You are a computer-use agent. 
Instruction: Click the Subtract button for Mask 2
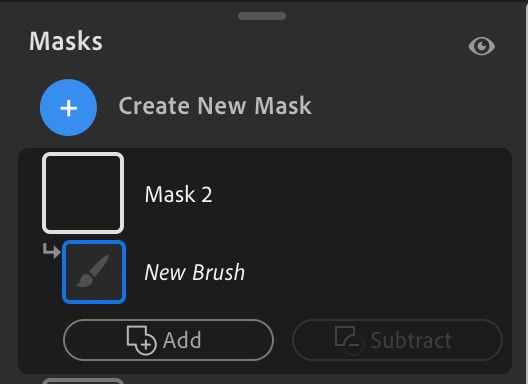pyautogui.click(x=398, y=340)
